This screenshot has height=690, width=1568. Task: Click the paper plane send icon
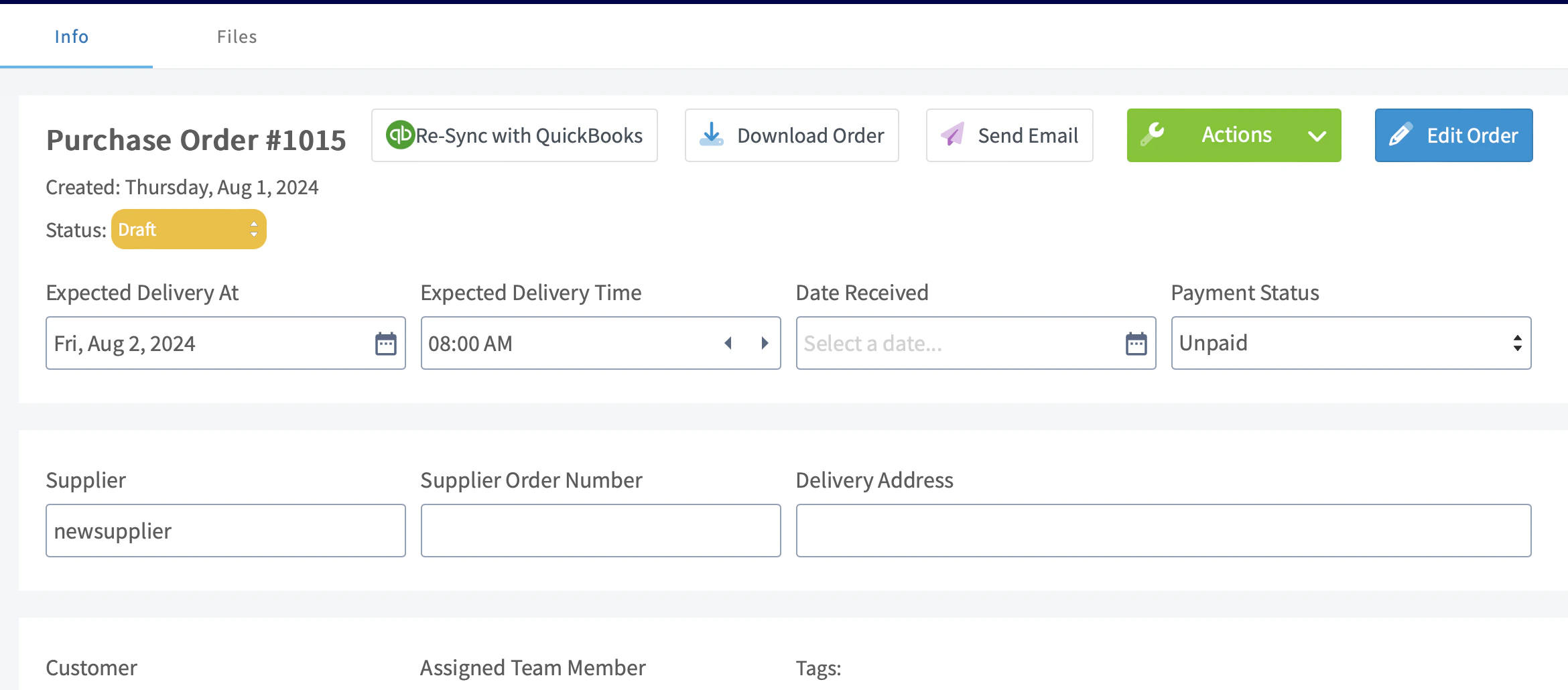(x=952, y=135)
